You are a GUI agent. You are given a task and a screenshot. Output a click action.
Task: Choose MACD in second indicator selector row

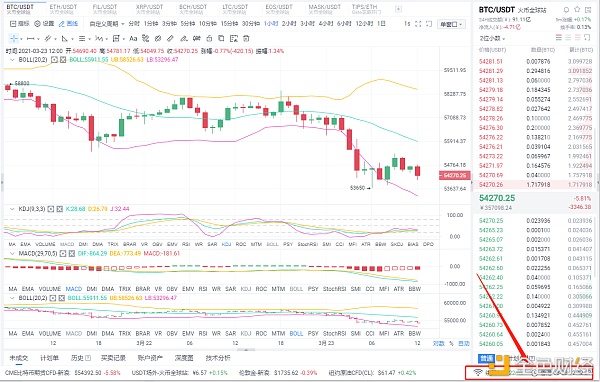(x=73, y=289)
